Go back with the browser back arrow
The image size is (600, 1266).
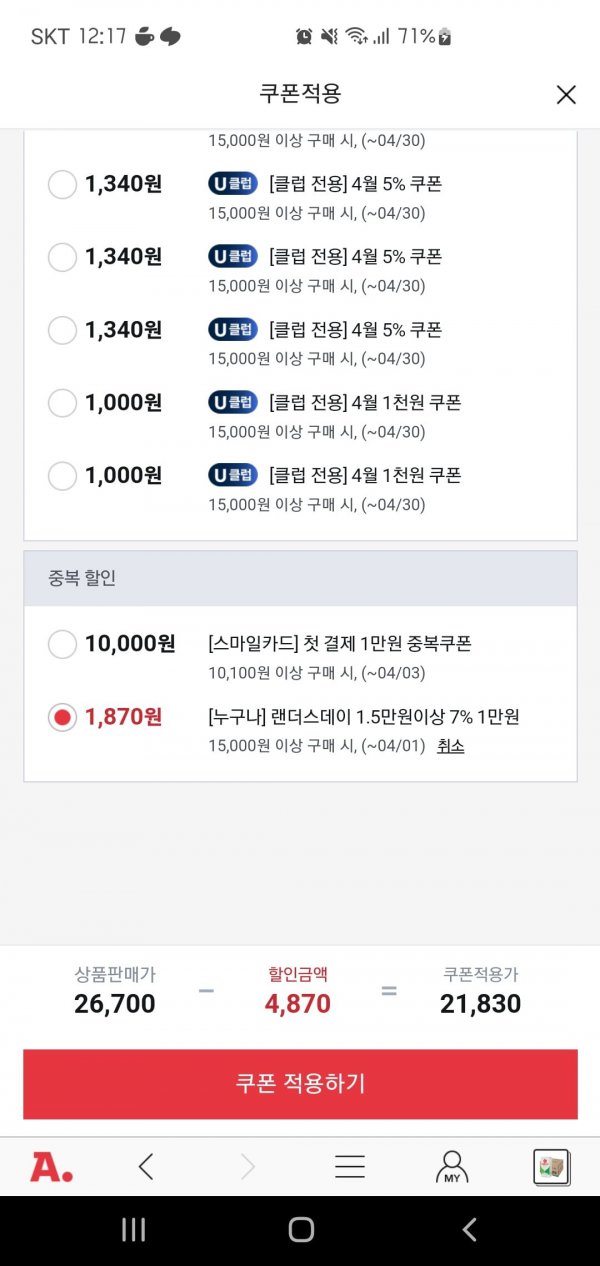click(x=147, y=1166)
